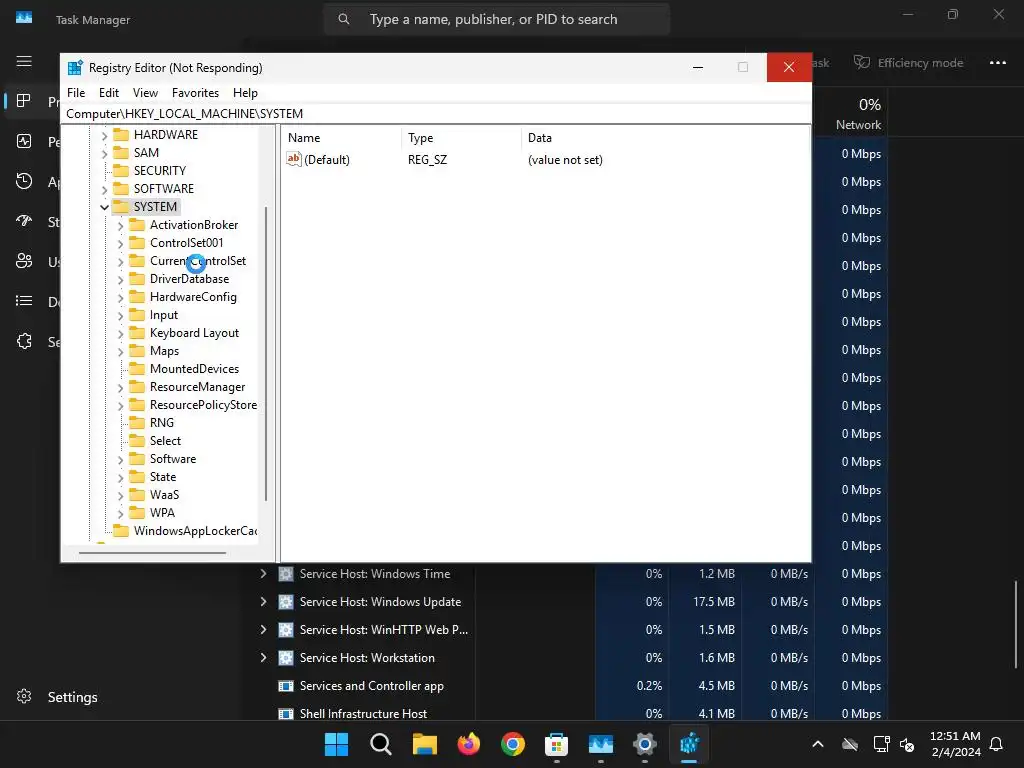Open the View menu in Registry Editor
The height and width of the screenshot is (768, 1024).
(x=145, y=93)
